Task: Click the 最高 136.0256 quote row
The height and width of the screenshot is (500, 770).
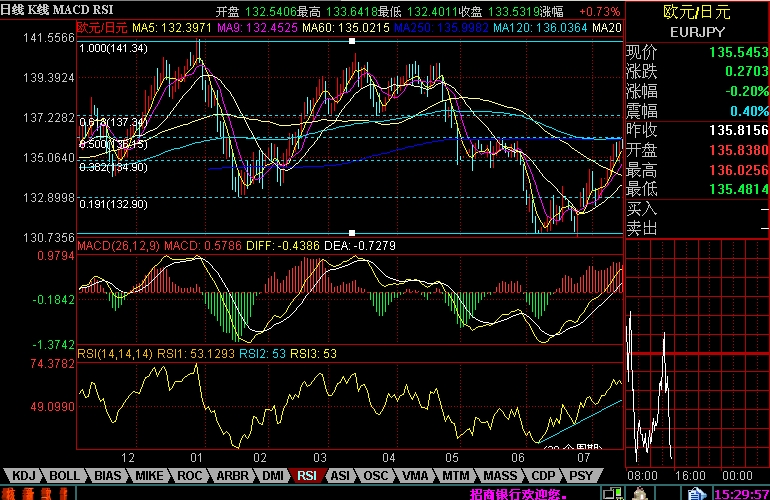Action: tap(697, 170)
